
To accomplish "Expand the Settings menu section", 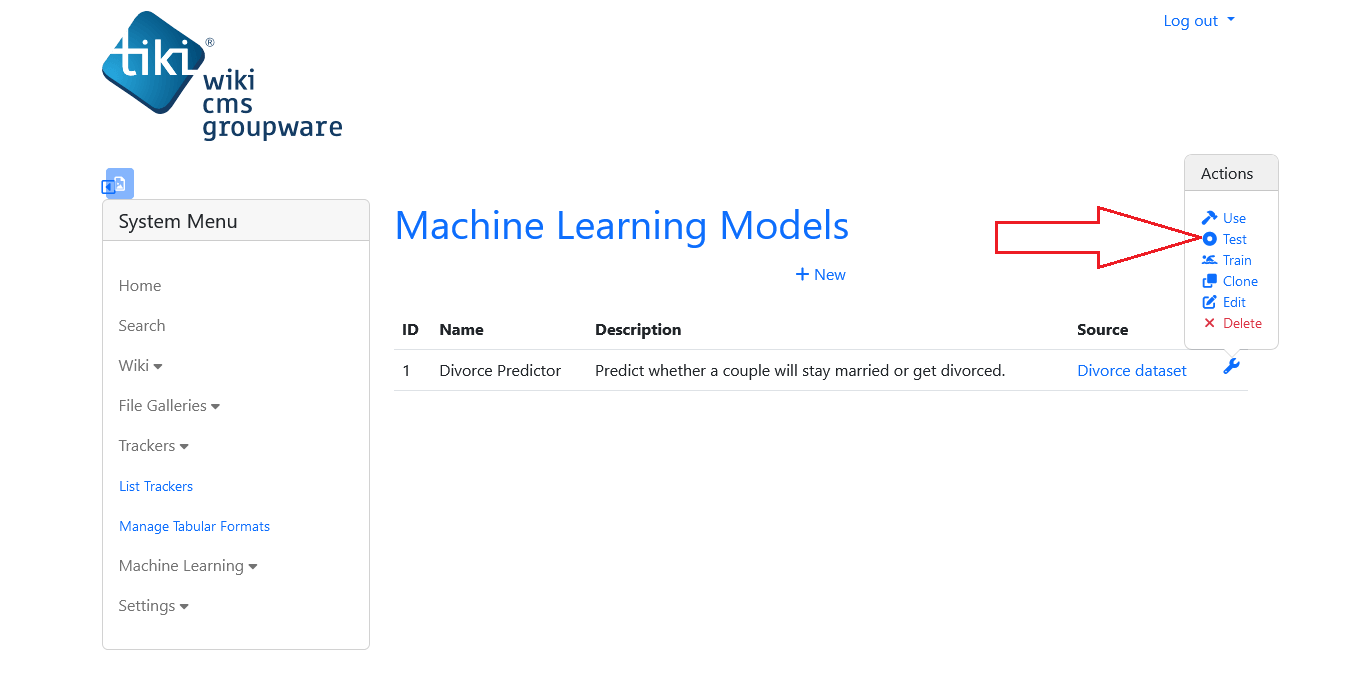I will pyautogui.click(x=154, y=605).
